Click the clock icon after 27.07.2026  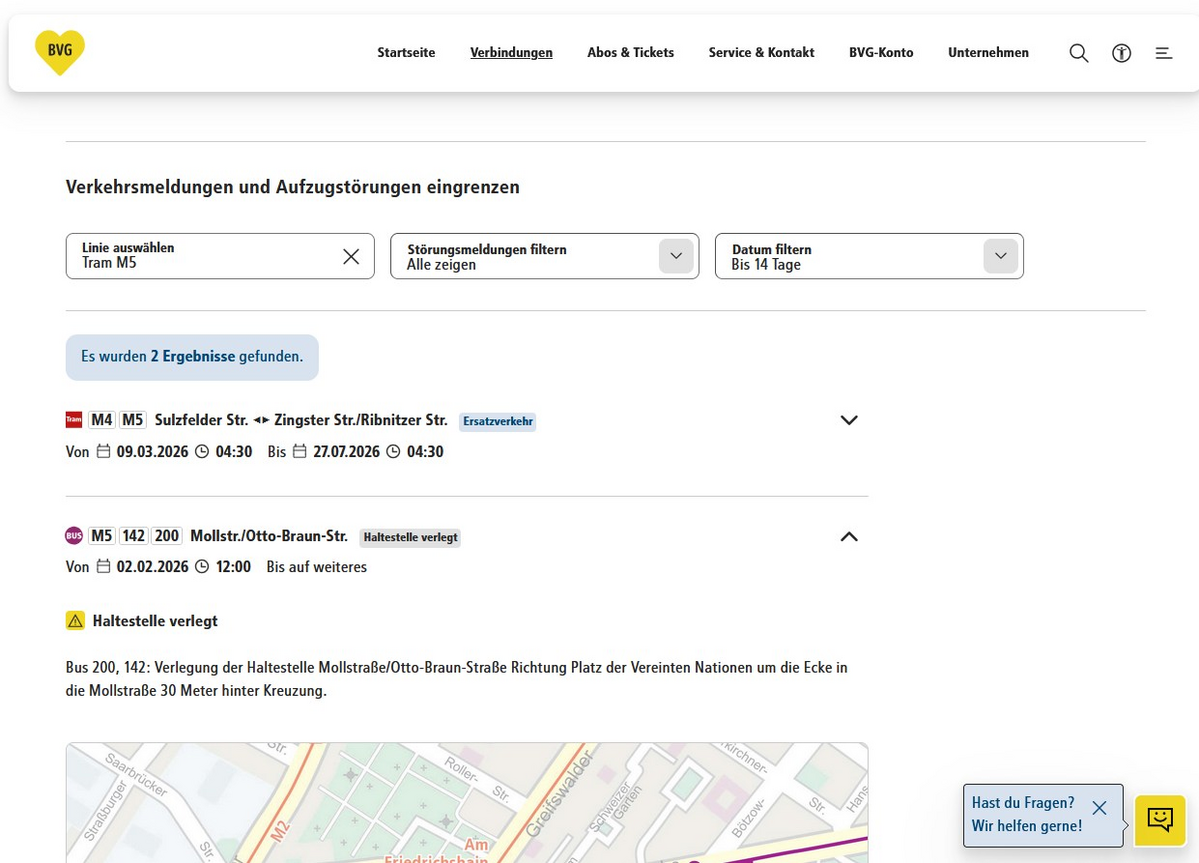coord(393,451)
